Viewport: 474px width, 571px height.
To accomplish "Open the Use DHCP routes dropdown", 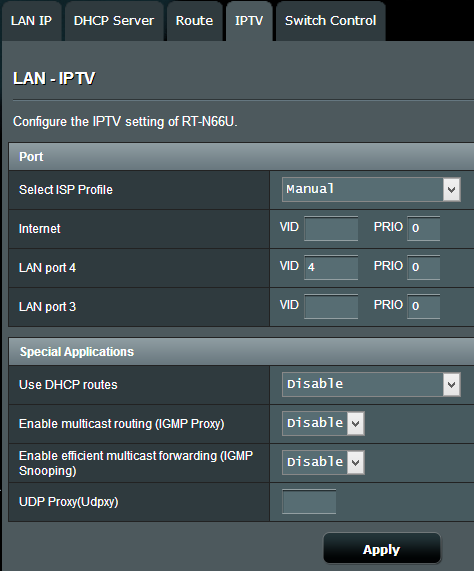I will 371,384.
